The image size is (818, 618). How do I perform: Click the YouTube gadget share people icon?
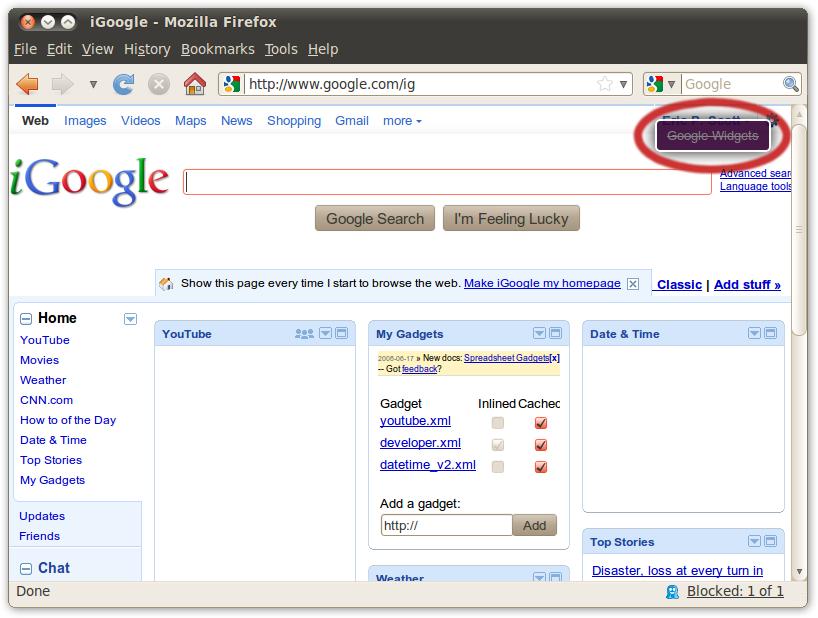(x=304, y=333)
